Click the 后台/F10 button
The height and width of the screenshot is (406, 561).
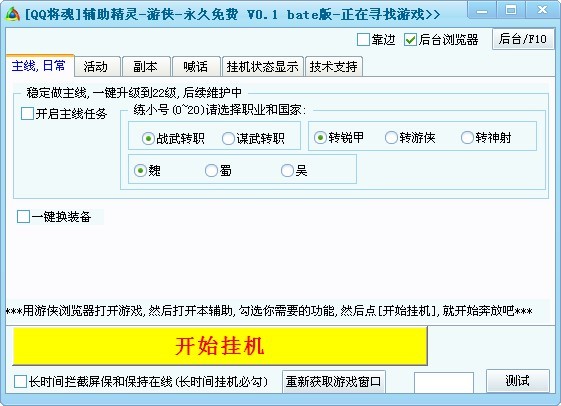[523, 39]
